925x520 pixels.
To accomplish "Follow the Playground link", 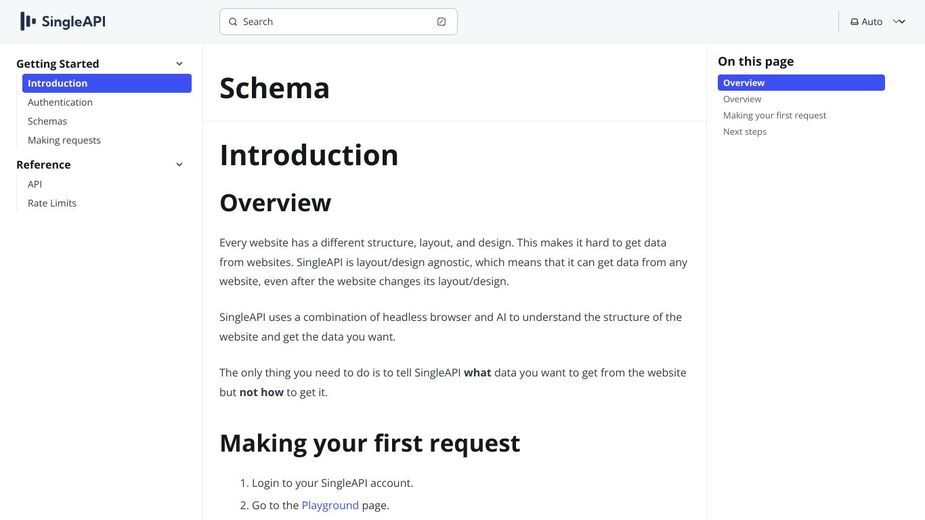I will point(330,505).
